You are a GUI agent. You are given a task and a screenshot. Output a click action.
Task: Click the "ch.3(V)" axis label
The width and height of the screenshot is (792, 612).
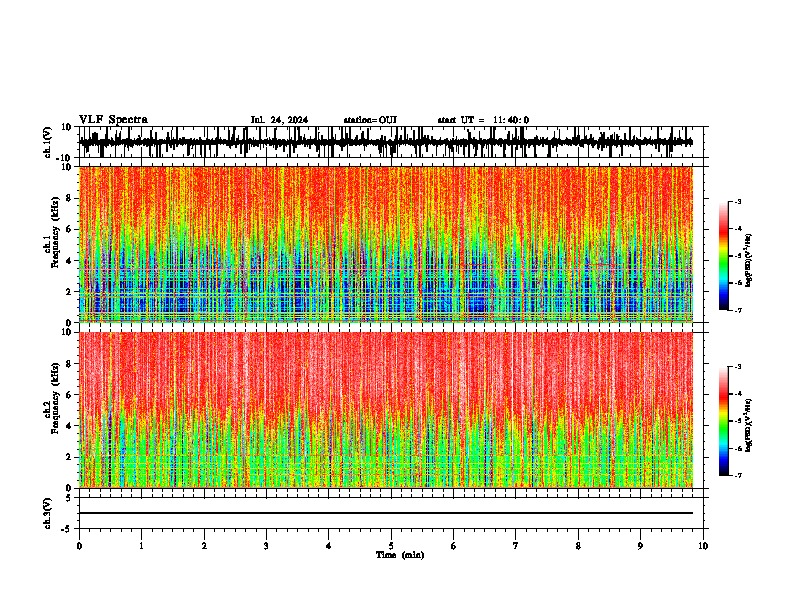[x=48, y=514]
